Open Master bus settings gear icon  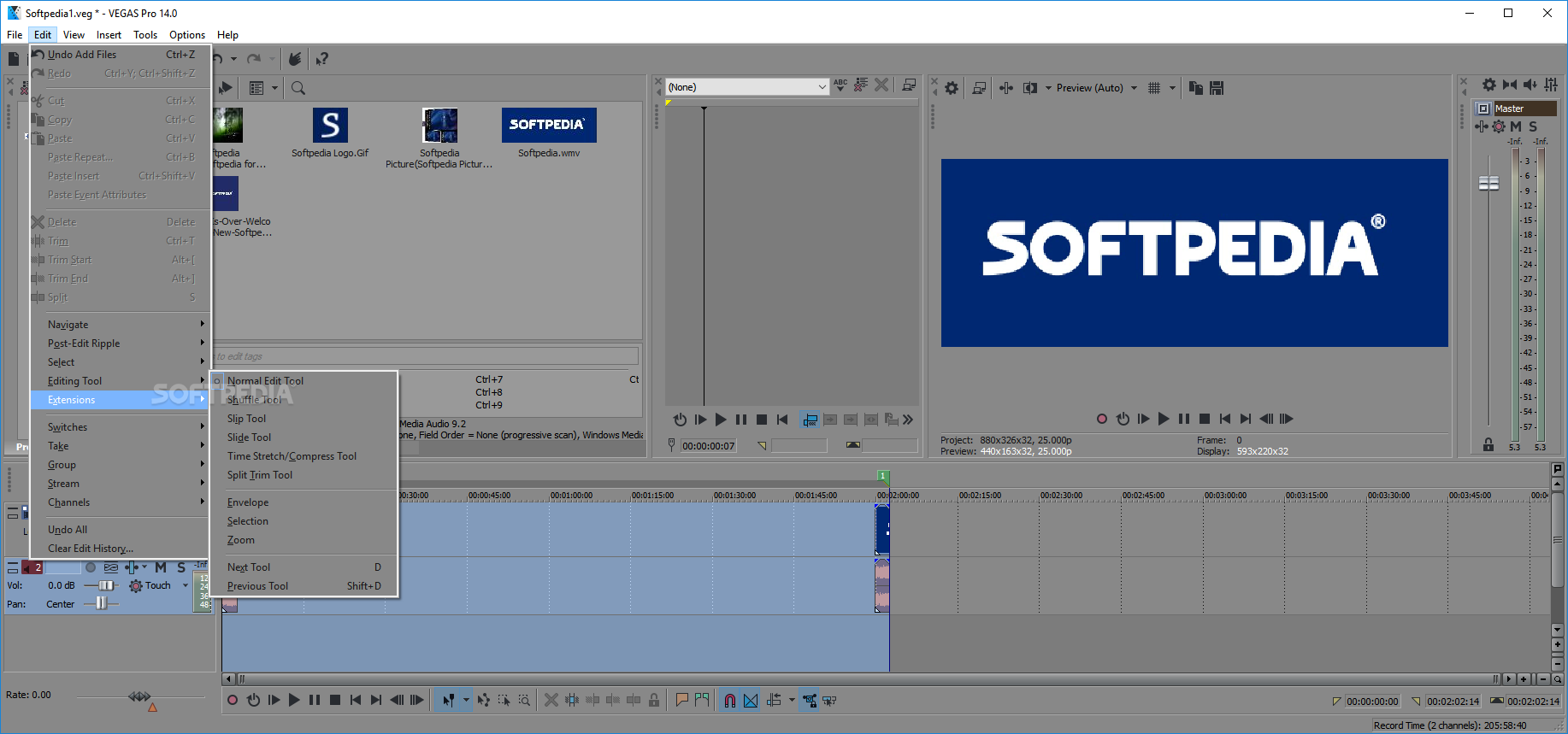point(1489,85)
